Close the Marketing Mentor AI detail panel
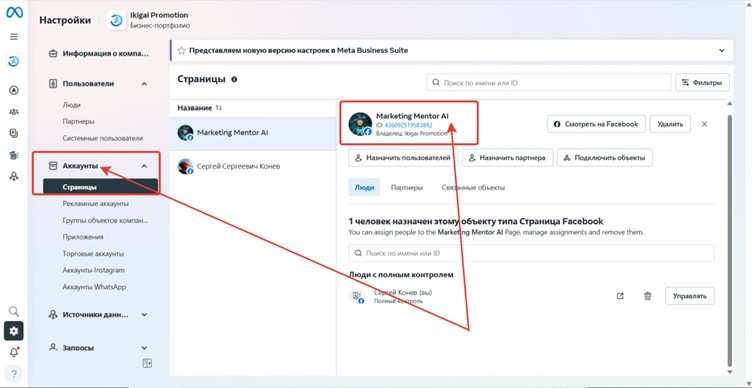This screenshot has height=388, width=752. [705, 124]
